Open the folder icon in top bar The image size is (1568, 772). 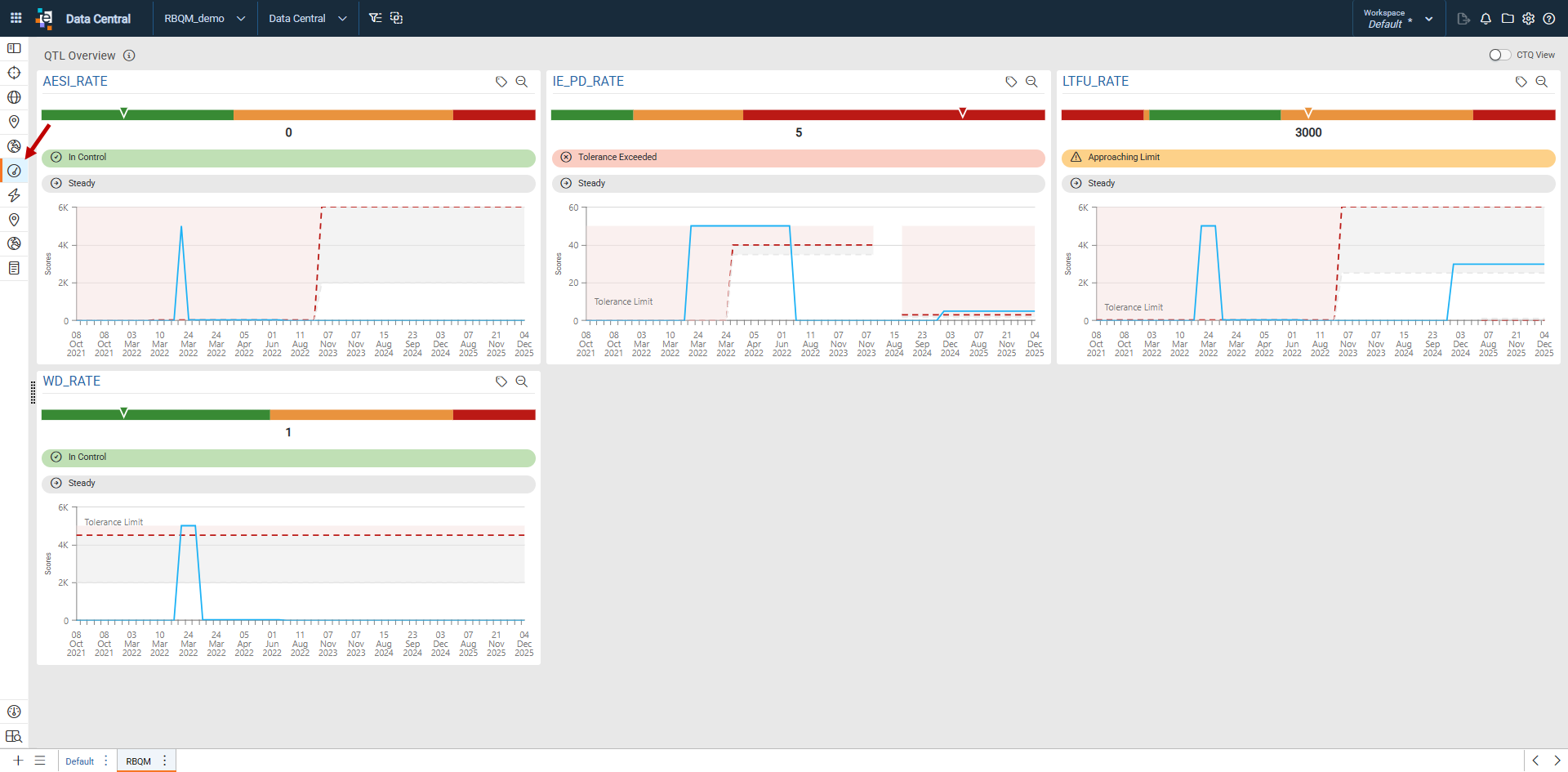[1508, 19]
